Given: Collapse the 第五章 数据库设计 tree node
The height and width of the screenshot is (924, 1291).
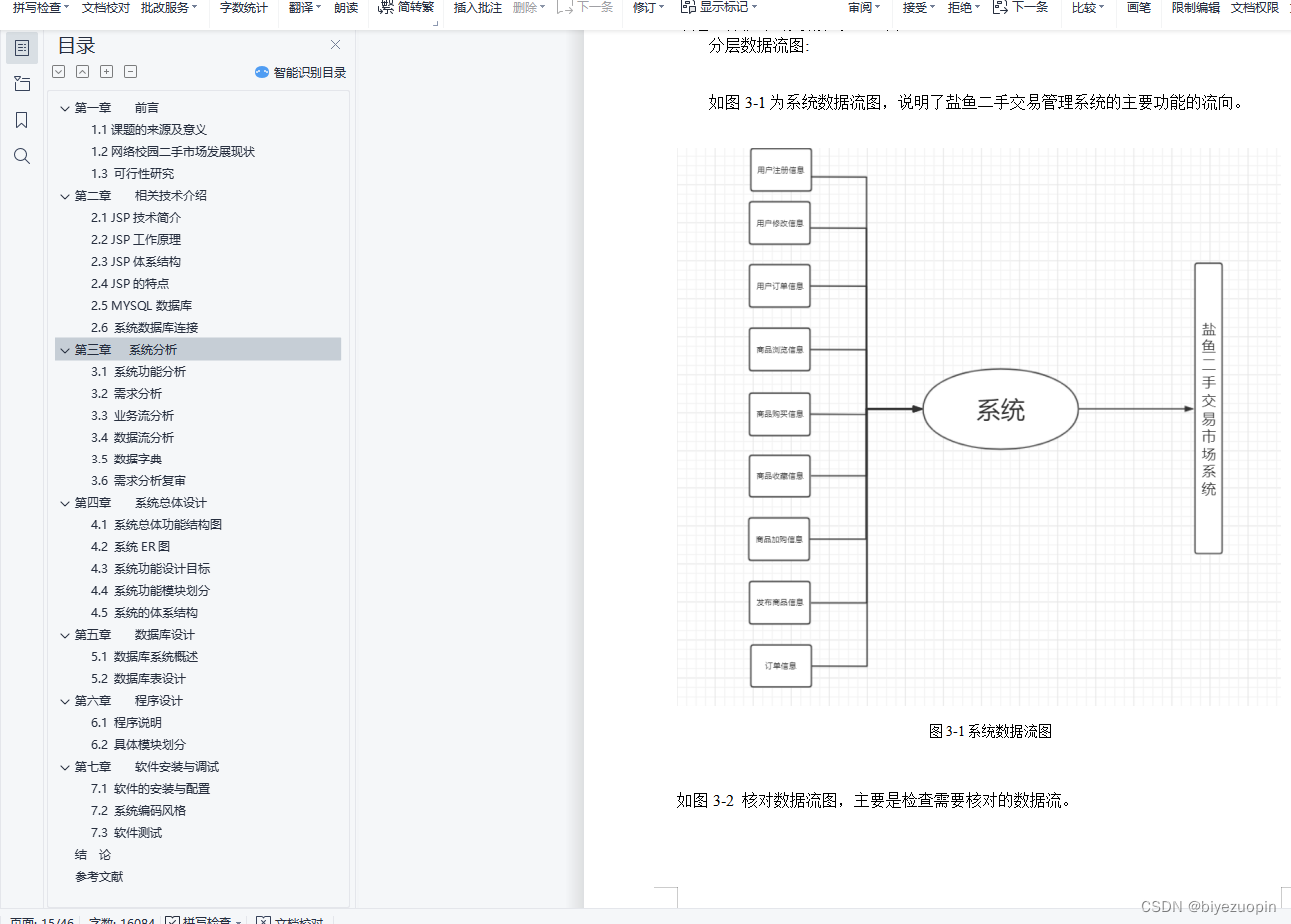Looking at the screenshot, I should pos(65,635).
